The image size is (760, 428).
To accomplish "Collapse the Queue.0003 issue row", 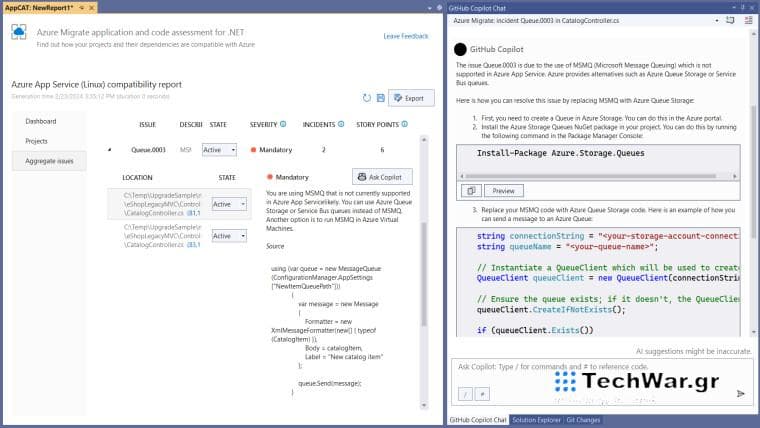I will coord(110,150).
